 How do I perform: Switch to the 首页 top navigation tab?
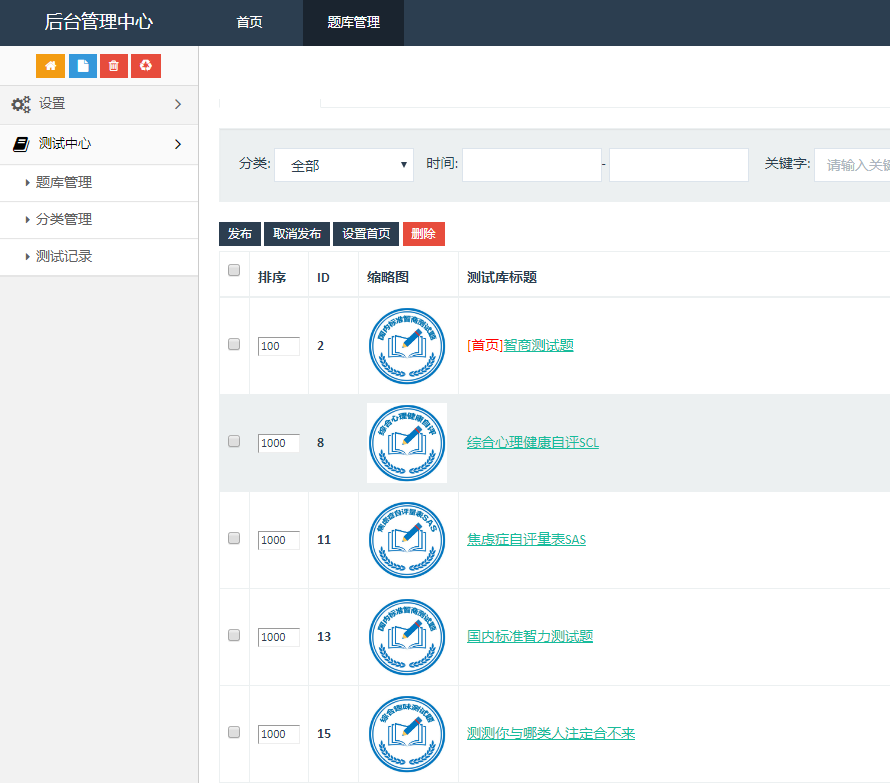[249, 23]
